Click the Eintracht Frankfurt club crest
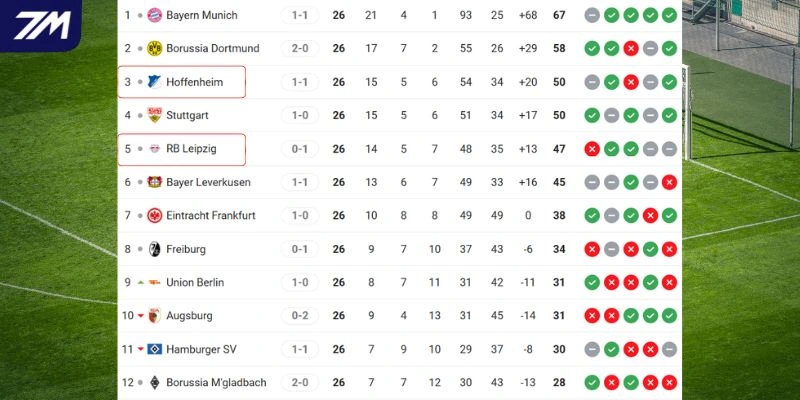Screen dimensions: 800x400 (x=154, y=216)
